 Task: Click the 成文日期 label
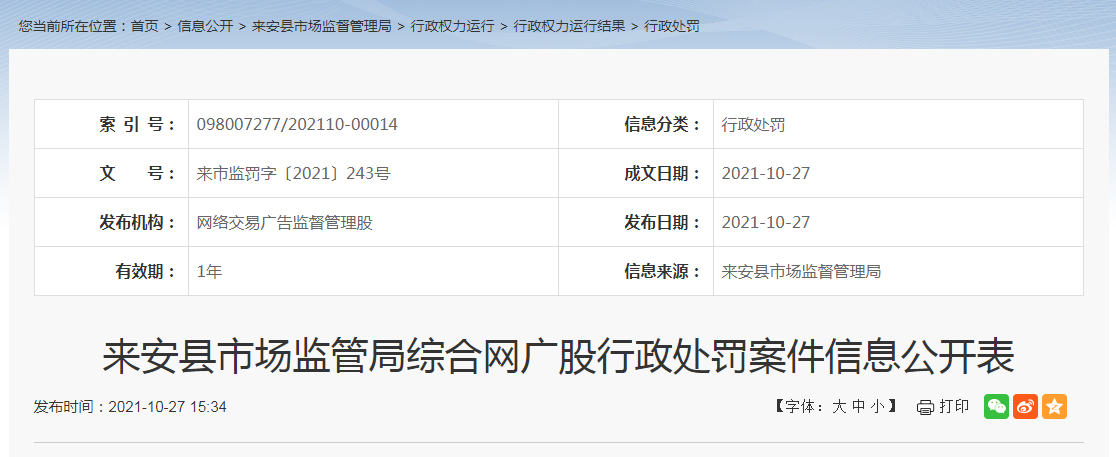coord(663,174)
